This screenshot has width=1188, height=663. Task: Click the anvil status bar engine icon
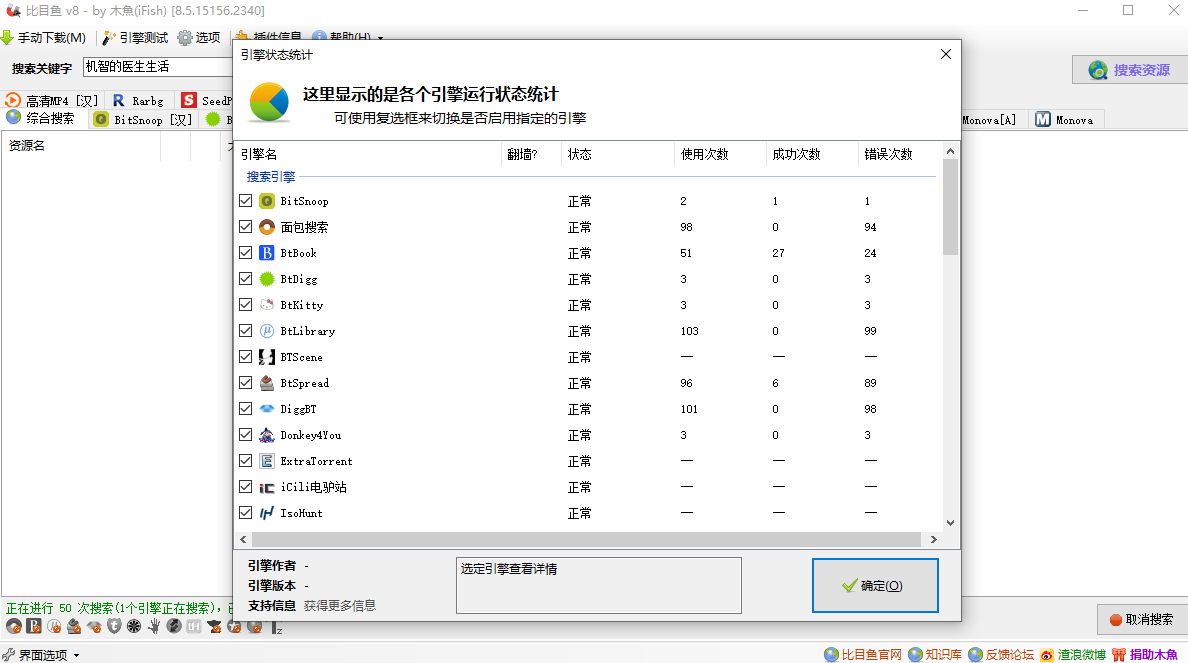[214, 626]
